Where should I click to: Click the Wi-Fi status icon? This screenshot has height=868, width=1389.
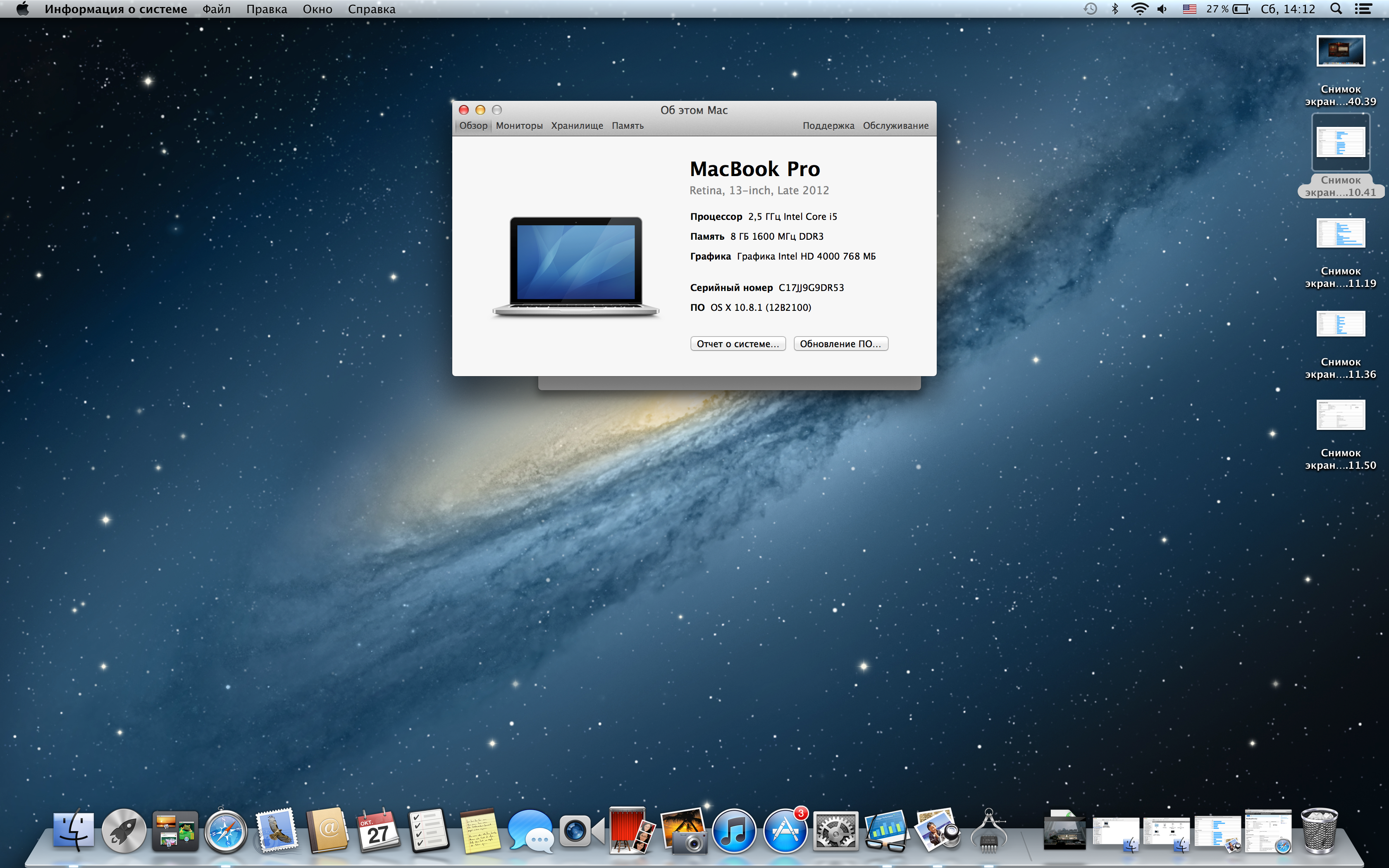[1139, 9]
